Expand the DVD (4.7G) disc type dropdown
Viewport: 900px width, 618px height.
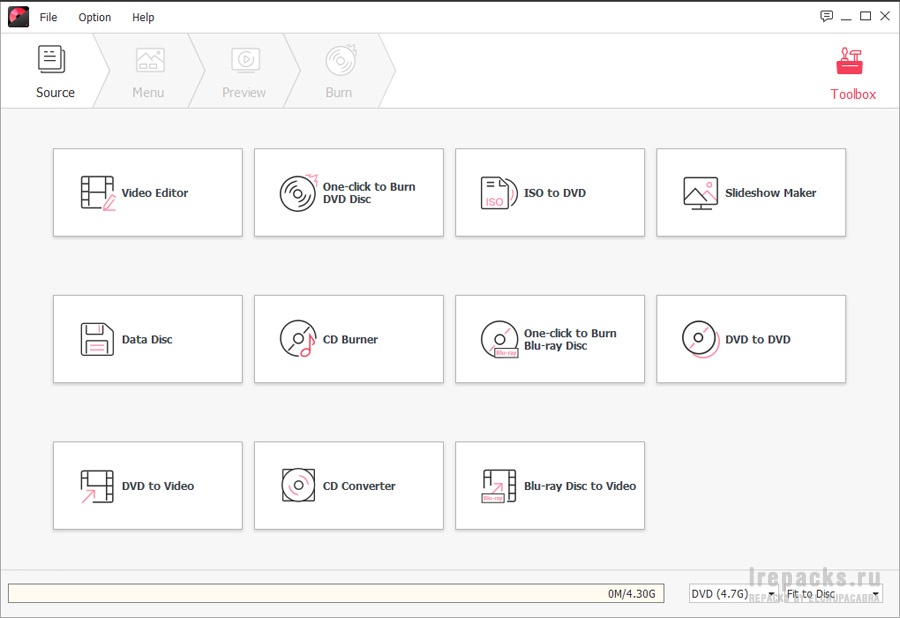click(x=733, y=594)
